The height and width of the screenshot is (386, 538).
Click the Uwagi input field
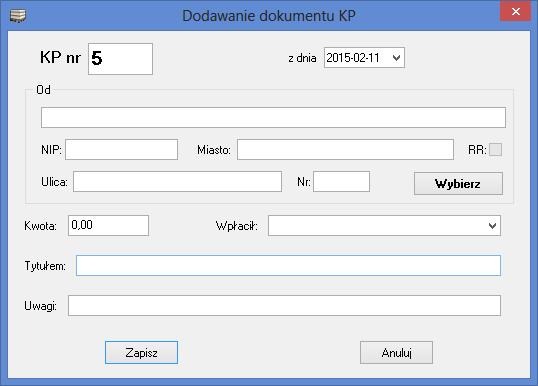(x=284, y=305)
